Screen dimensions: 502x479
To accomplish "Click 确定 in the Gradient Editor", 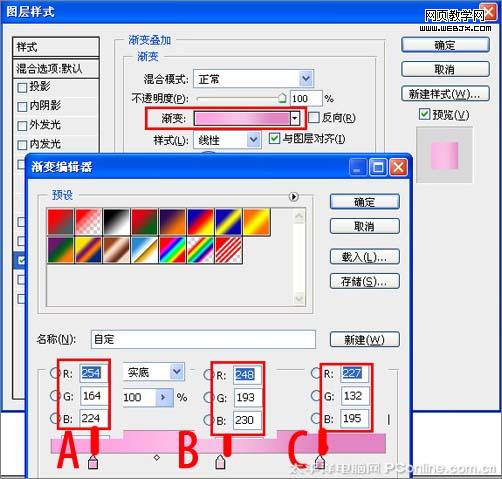I will click(365, 202).
